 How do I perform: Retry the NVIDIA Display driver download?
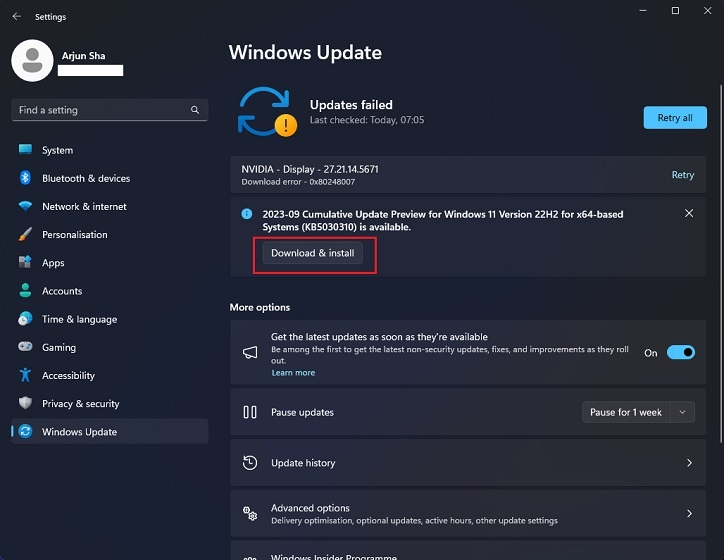[x=682, y=175]
